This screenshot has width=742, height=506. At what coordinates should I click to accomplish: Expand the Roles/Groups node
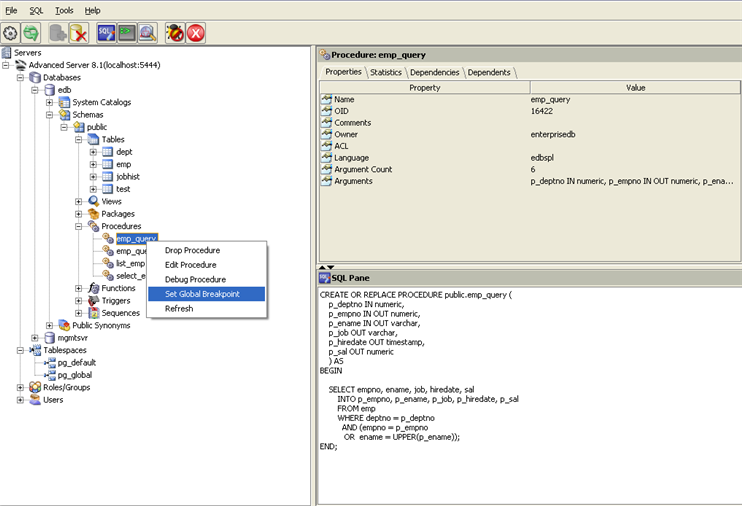click(20, 387)
